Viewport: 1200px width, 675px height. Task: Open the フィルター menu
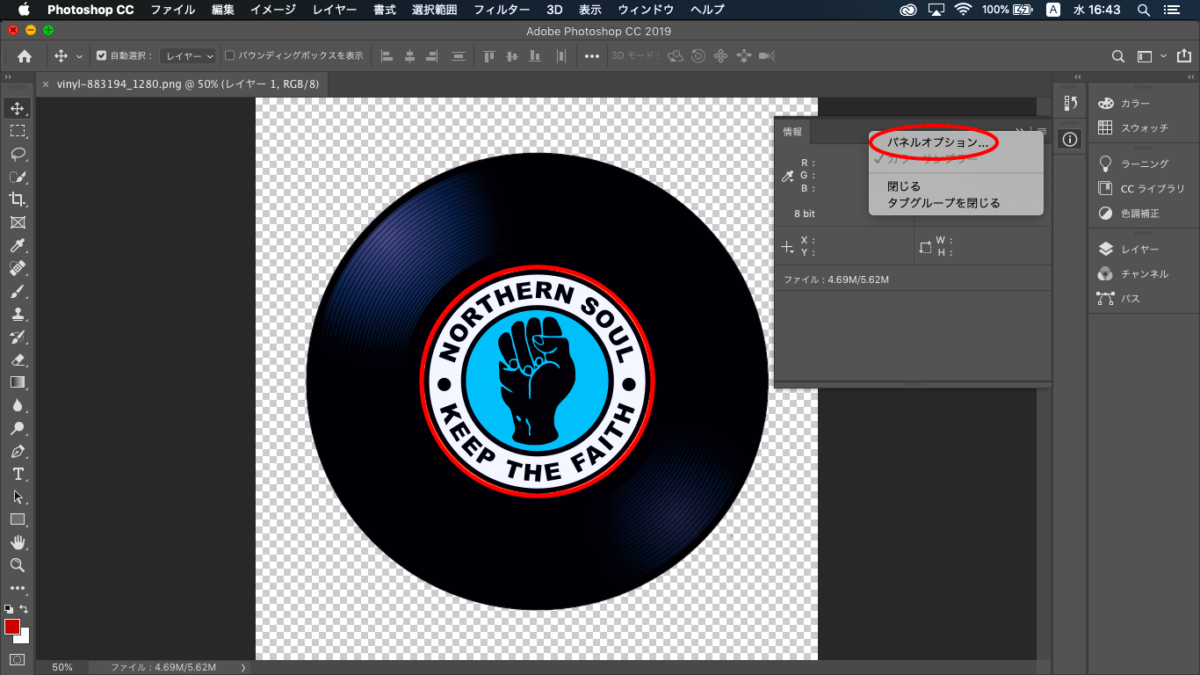click(501, 9)
